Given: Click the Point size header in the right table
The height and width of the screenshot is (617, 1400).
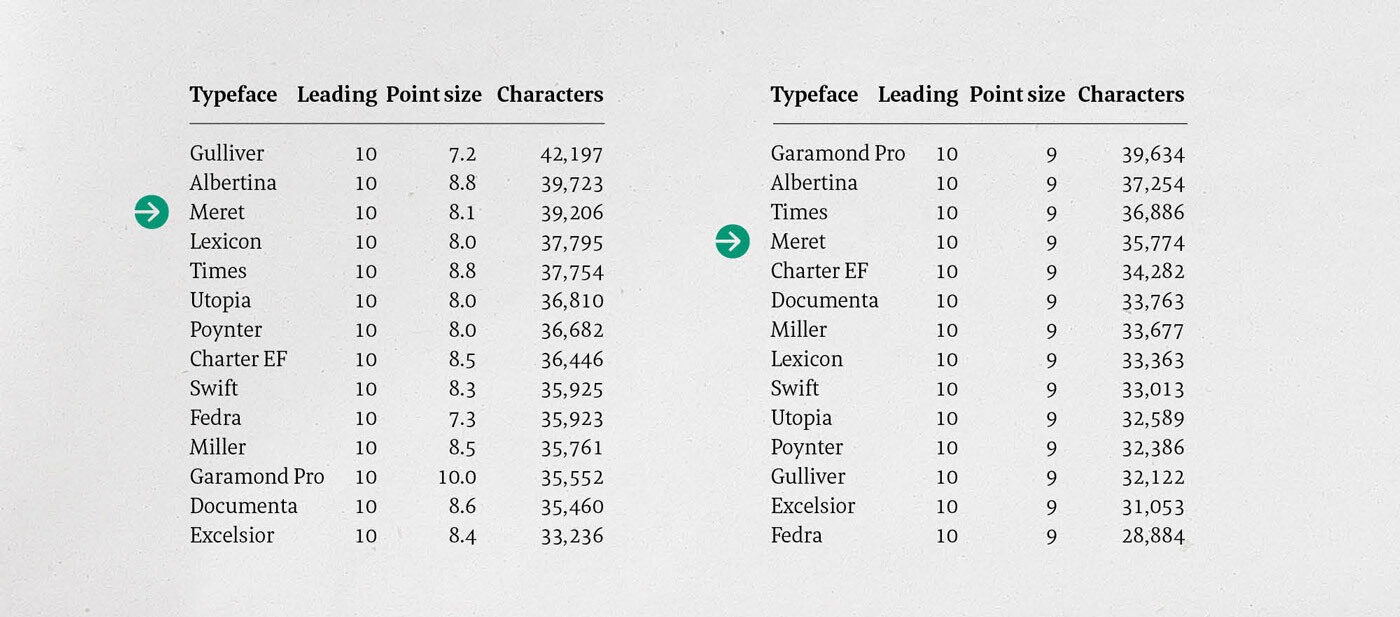Looking at the screenshot, I should click(x=1017, y=95).
